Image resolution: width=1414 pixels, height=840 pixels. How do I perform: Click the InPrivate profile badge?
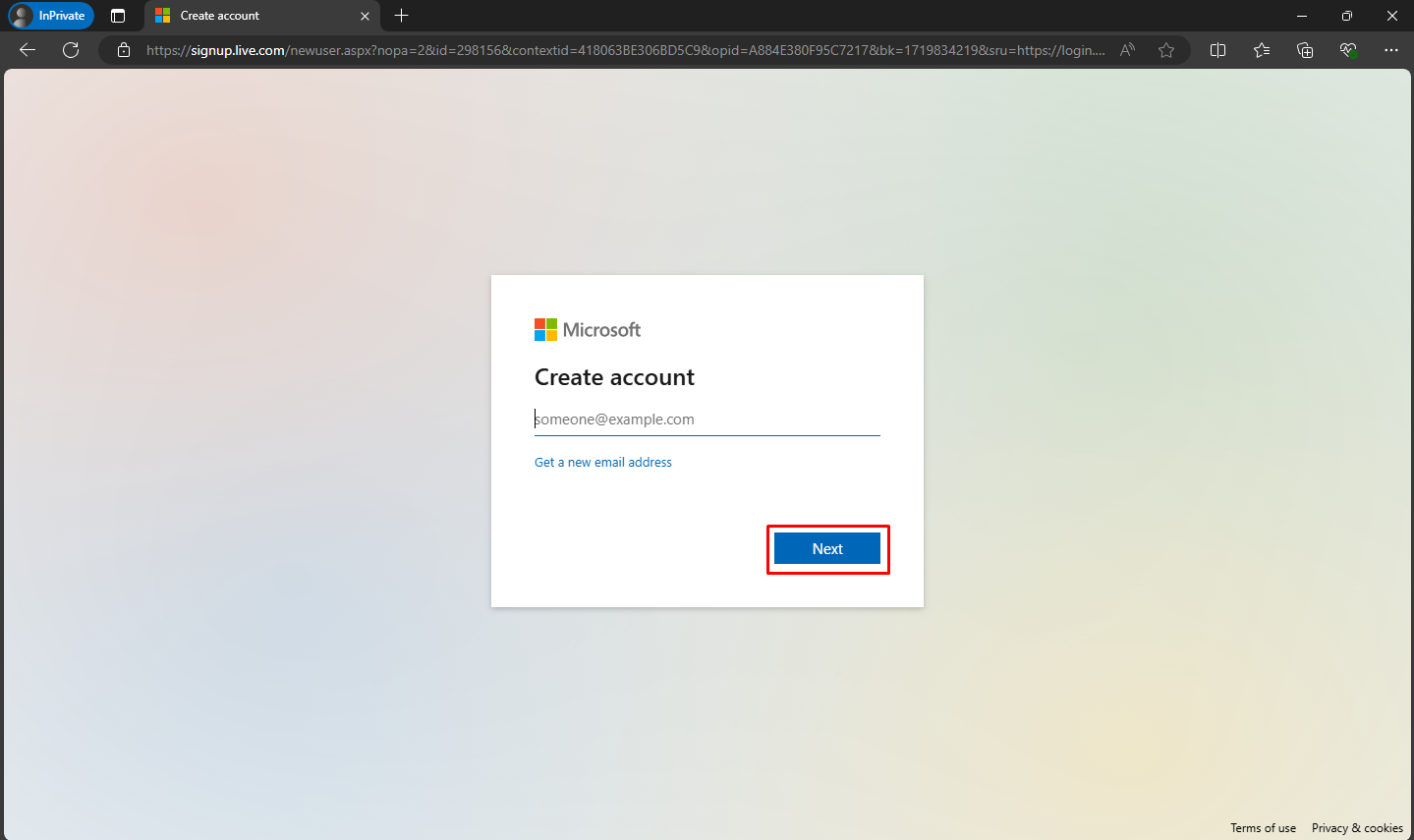click(50, 16)
